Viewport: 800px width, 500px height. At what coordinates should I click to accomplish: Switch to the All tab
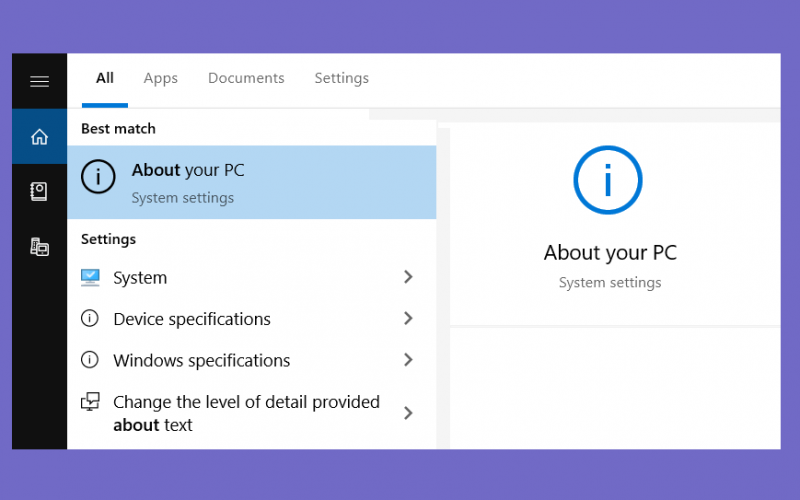click(x=105, y=78)
